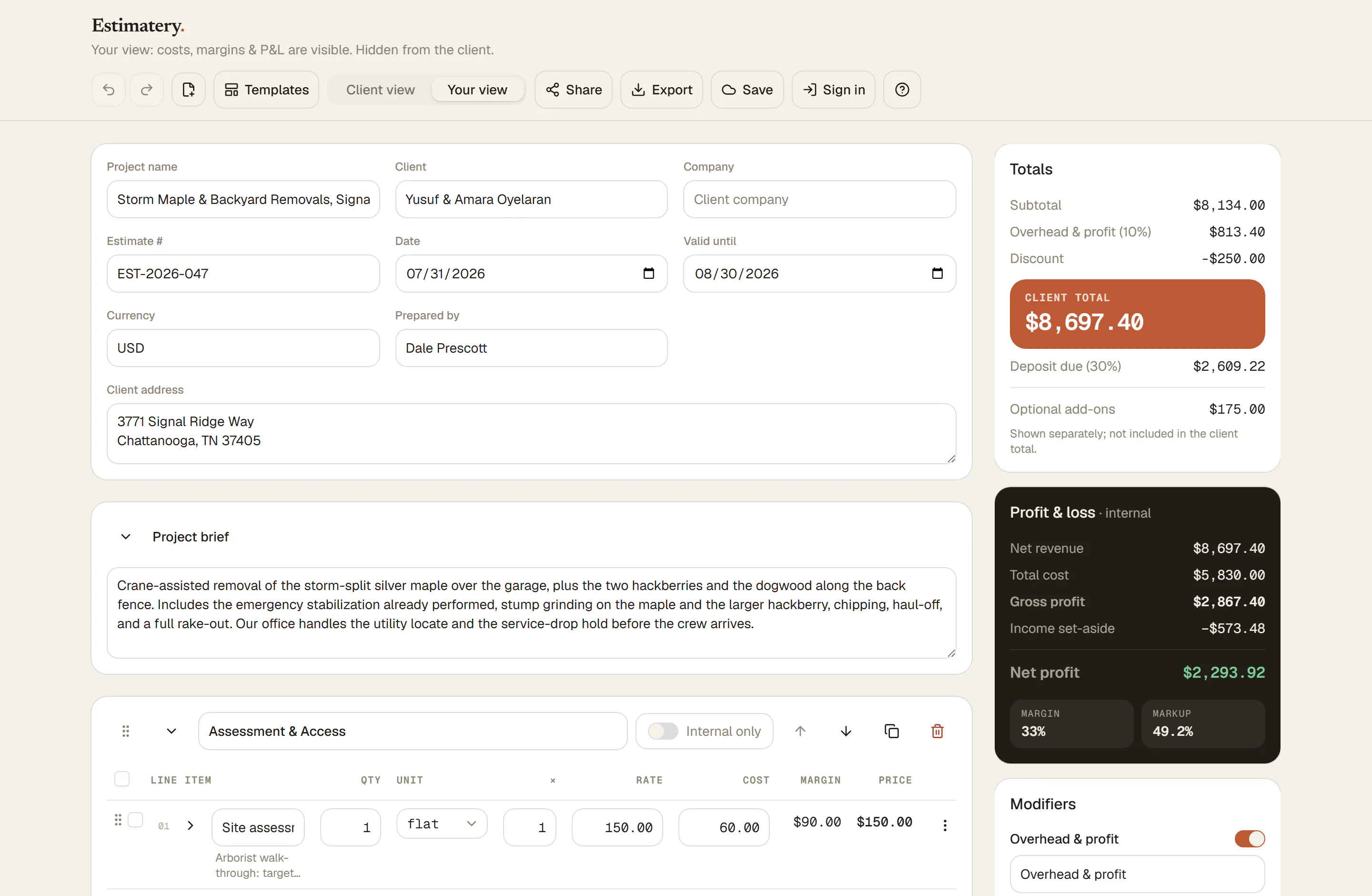Screen dimensions: 1372x896
Task: Click the Client address text area
Action: (531, 434)
